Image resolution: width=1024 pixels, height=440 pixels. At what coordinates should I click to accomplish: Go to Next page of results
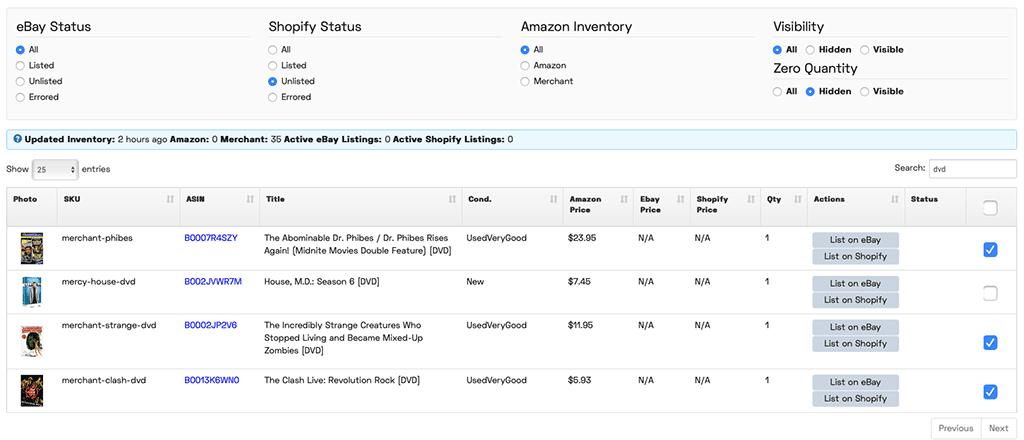pos(999,428)
